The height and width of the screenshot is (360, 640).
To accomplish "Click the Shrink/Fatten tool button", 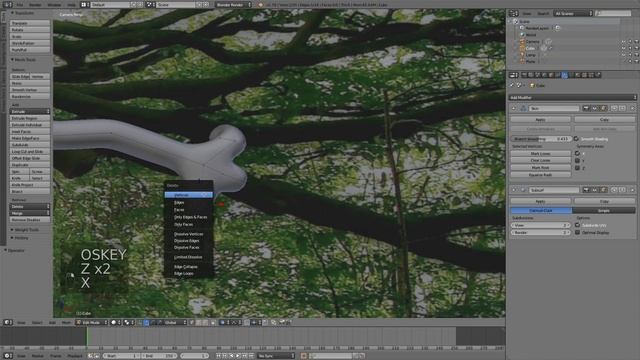I will (x=30, y=43).
